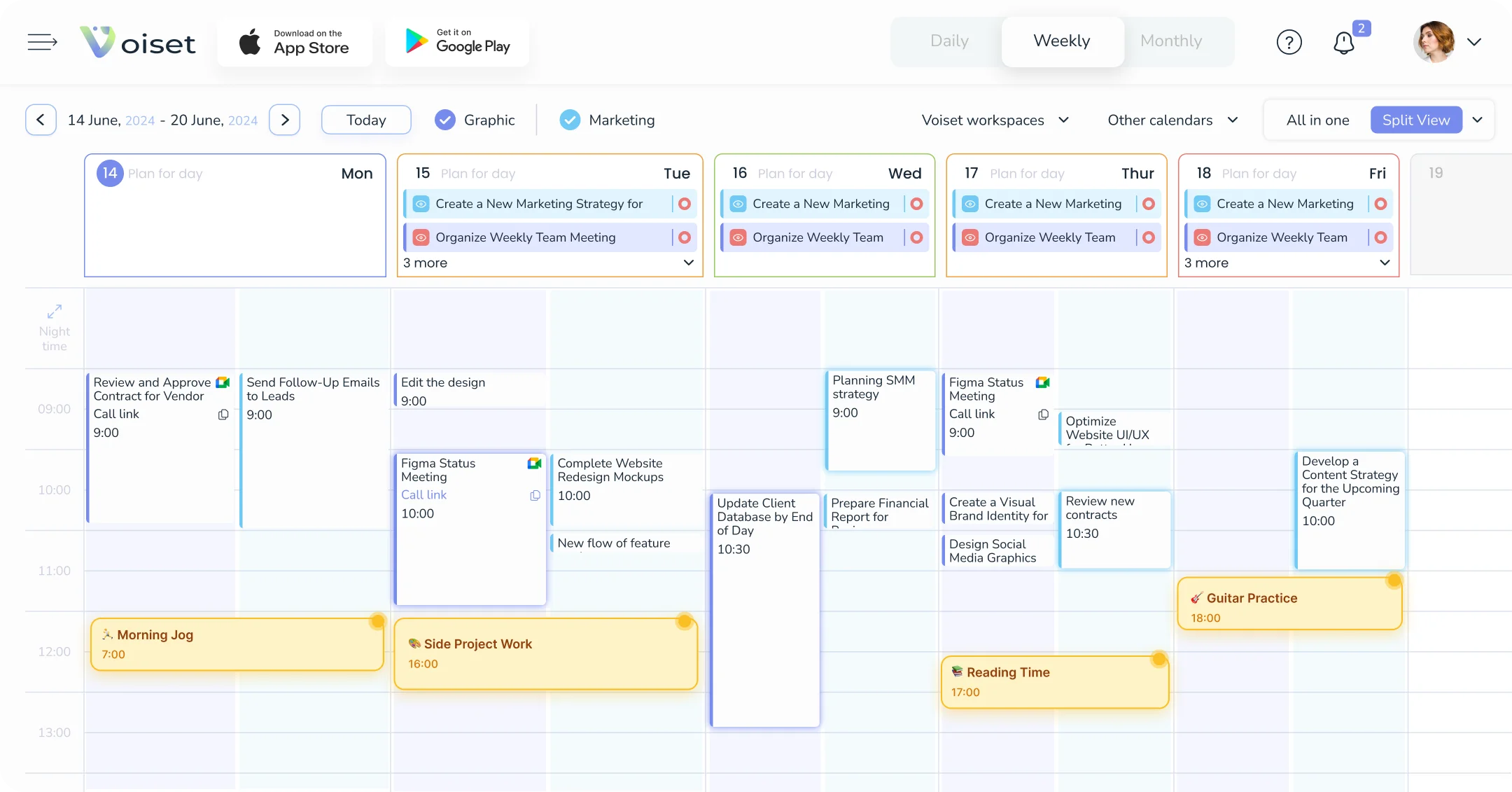Screen dimensions: 1512x792
Task: Open the hamburger menu icon
Action: [x=42, y=42]
